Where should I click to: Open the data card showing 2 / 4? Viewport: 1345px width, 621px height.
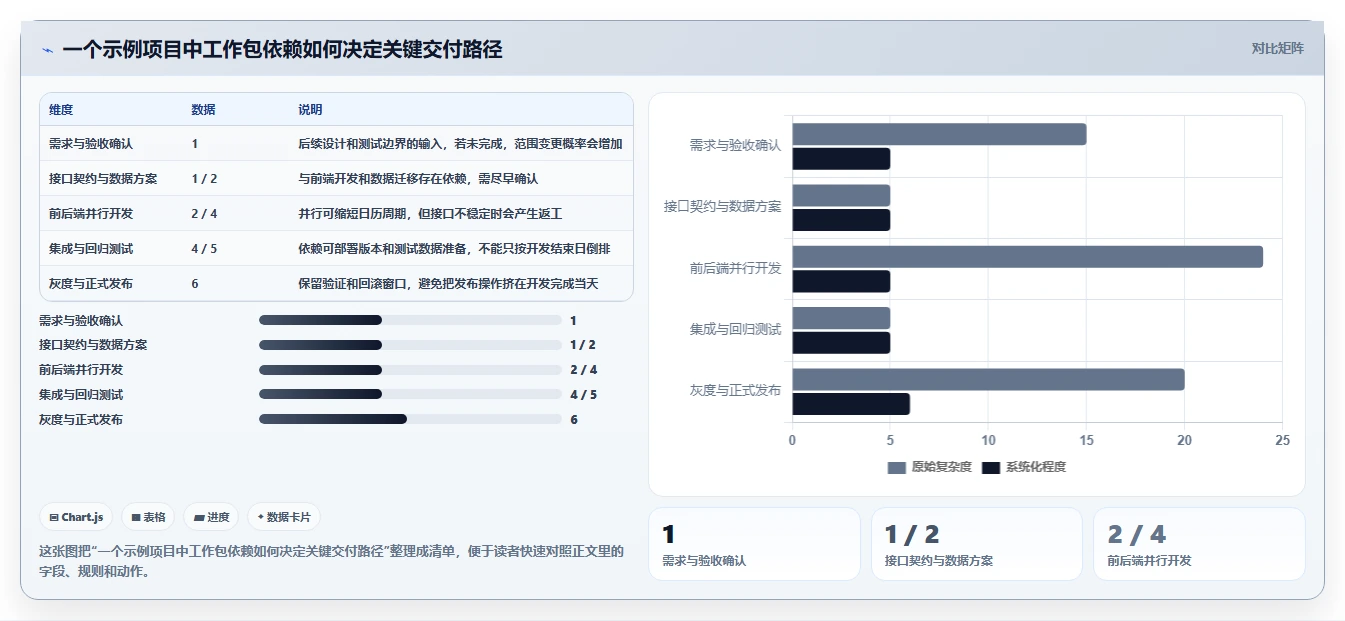tap(1199, 544)
